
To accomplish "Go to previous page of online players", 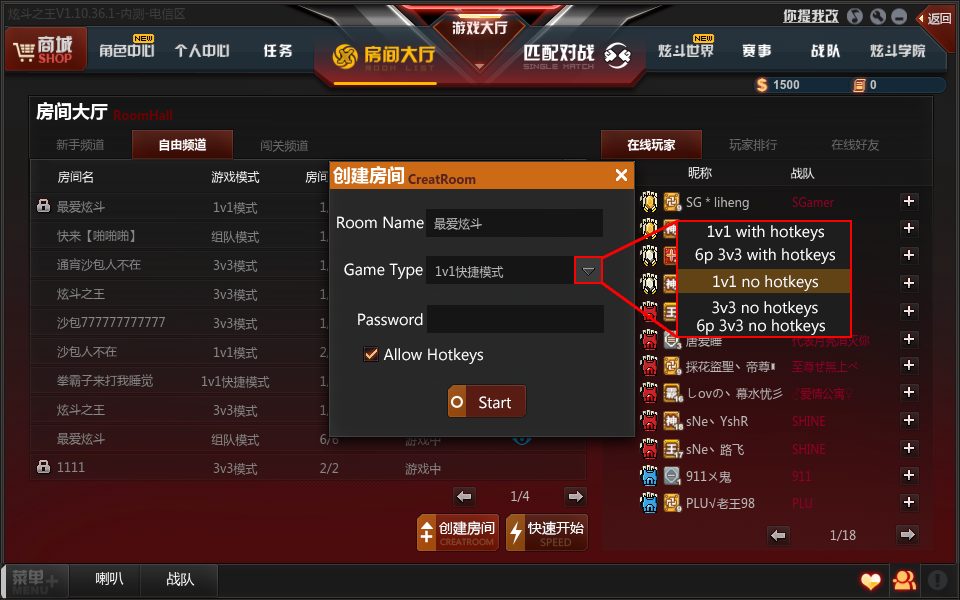I will pos(778,535).
